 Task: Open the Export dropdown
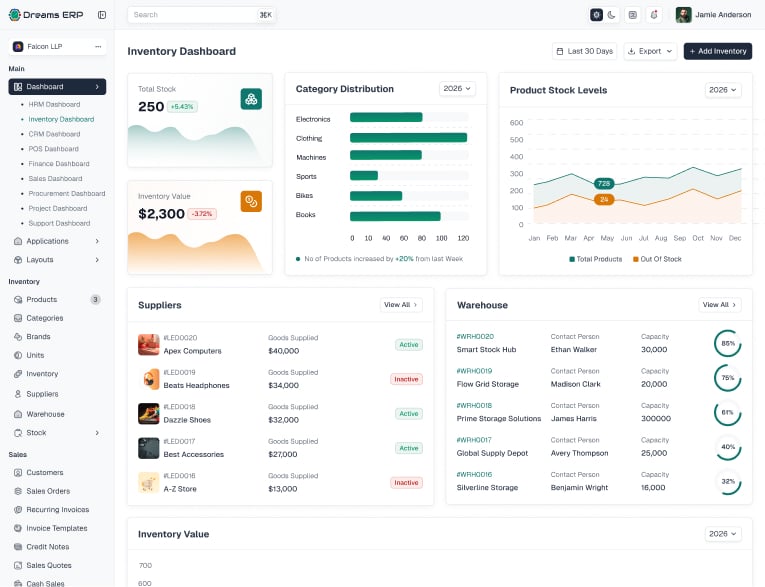pyautogui.click(x=650, y=51)
